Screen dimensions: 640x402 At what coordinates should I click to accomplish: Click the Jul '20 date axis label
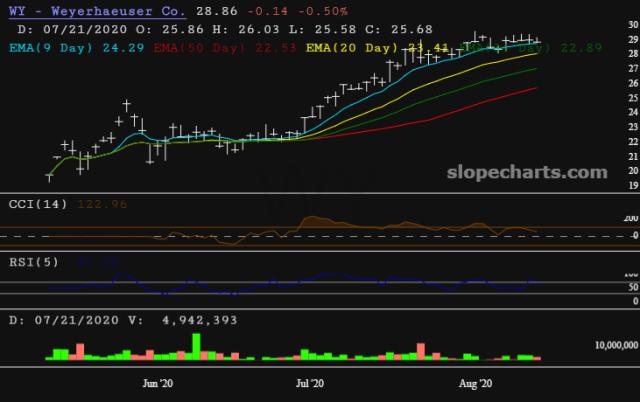click(310, 383)
